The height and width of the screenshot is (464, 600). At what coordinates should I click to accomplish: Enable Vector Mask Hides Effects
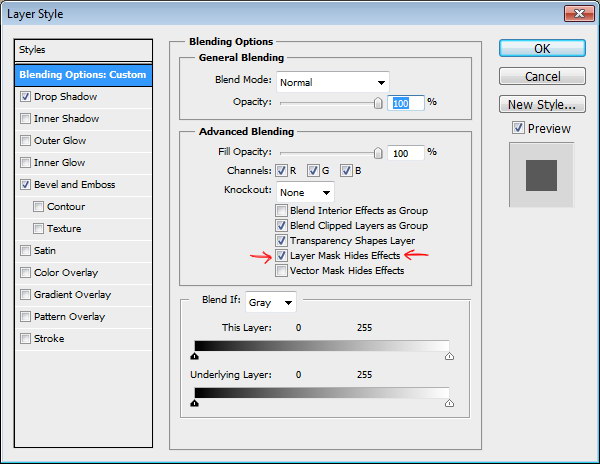tap(282, 271)
